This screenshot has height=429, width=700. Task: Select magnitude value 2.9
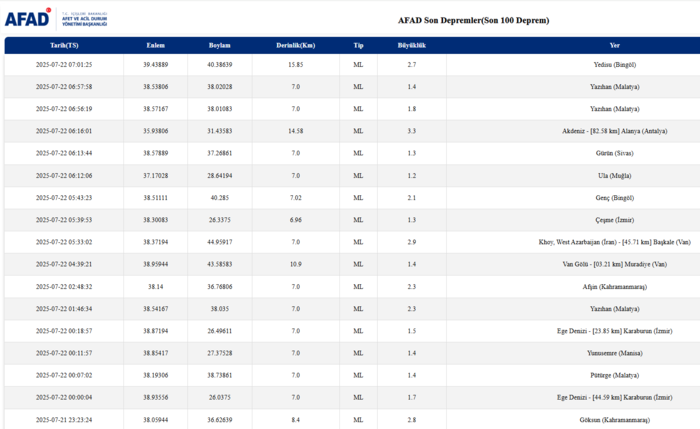pyautogui.click(x=412, y=242)
